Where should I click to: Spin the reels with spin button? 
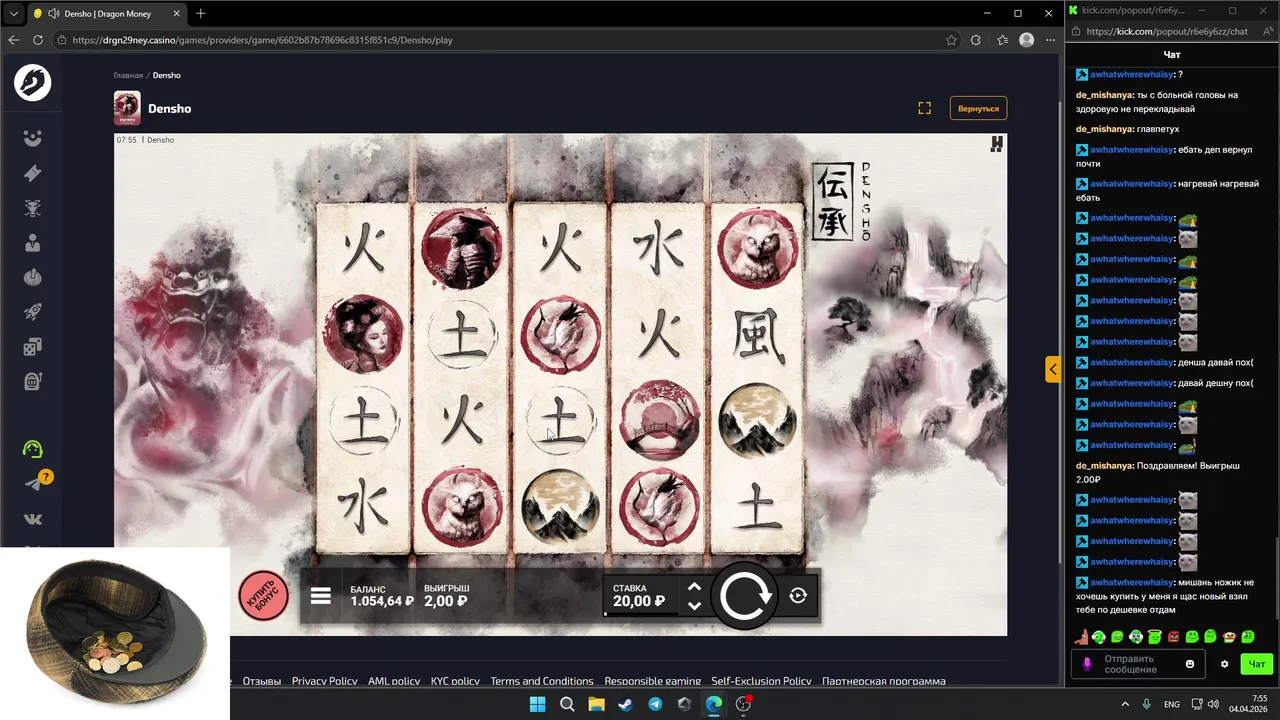coord(745,596)
